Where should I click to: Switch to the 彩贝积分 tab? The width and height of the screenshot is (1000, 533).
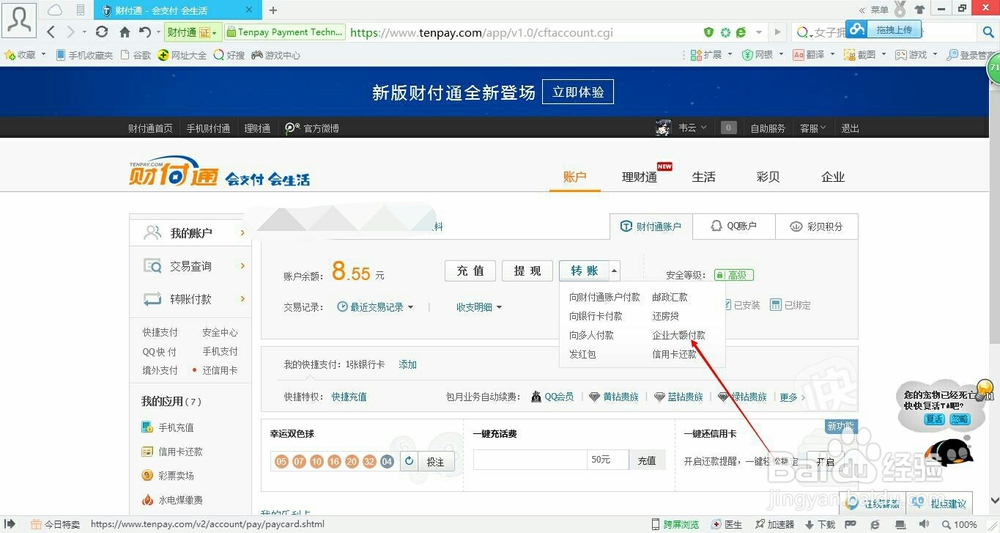click(816, 226)
